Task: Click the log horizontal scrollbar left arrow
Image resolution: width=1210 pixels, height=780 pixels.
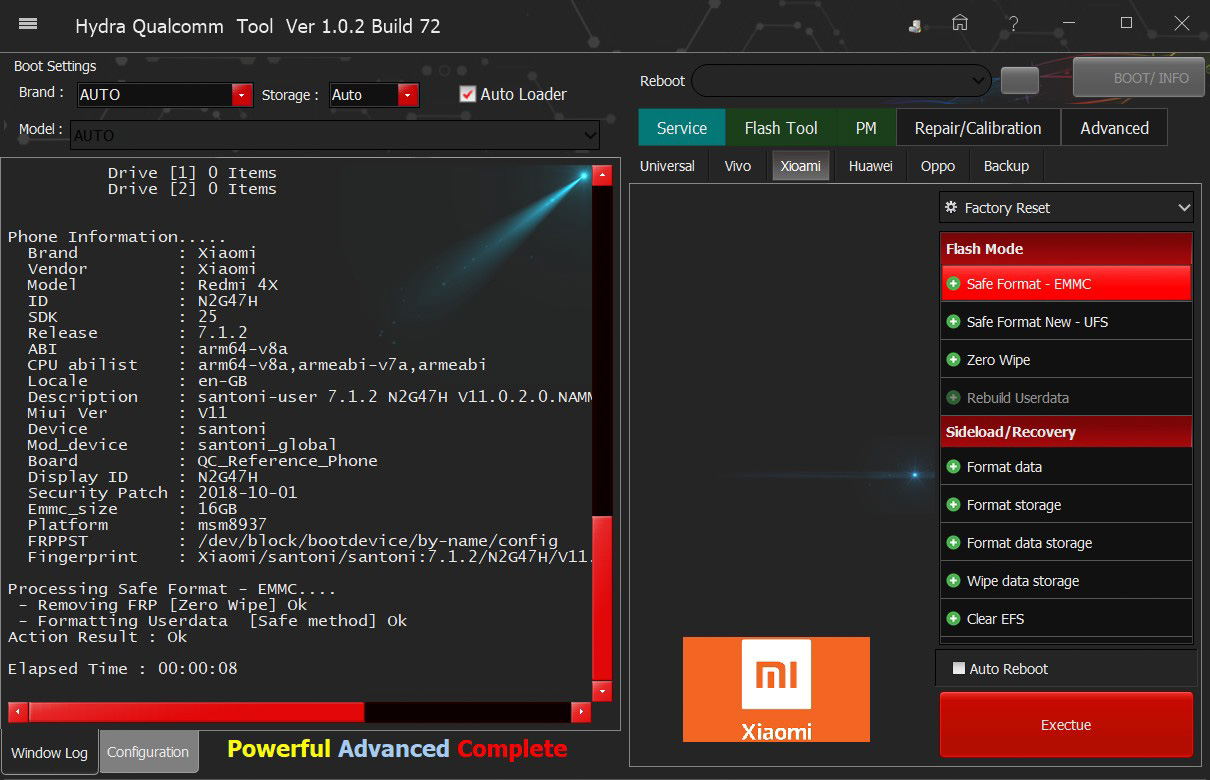Action: pyautogui.click(x=18, y=712)
